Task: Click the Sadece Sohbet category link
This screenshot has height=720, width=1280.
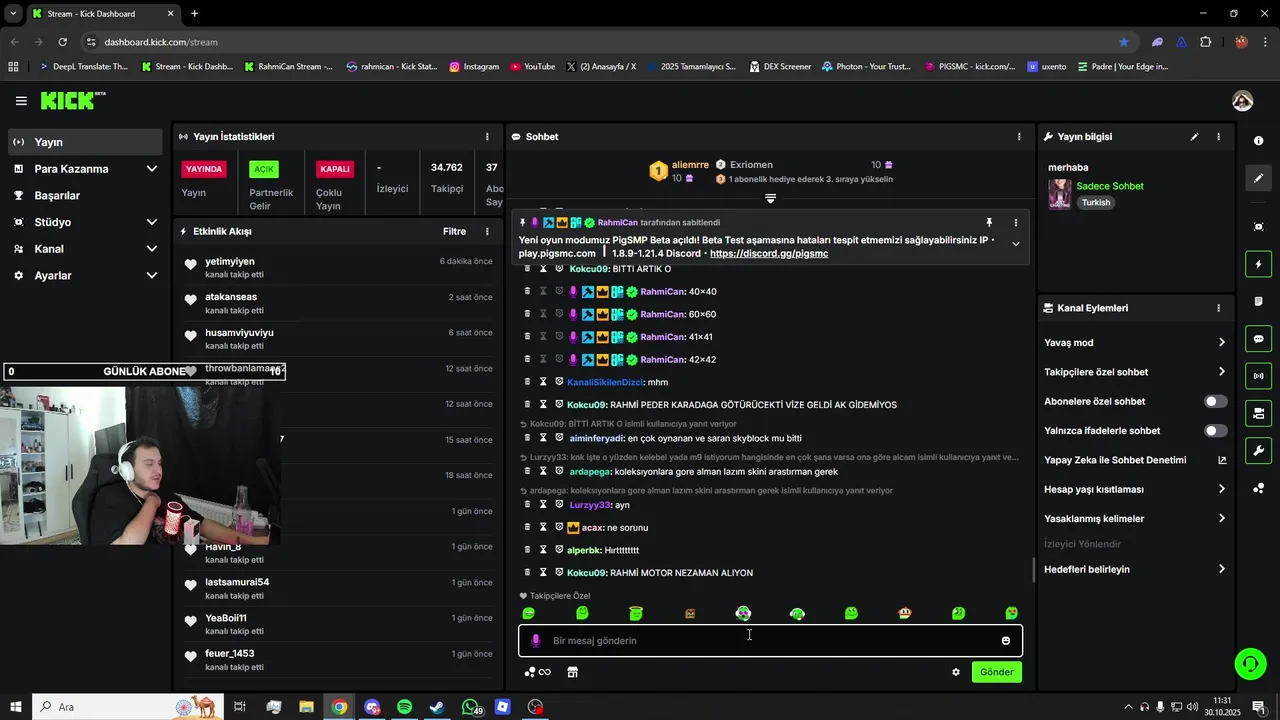Action: coord(1110,186)
